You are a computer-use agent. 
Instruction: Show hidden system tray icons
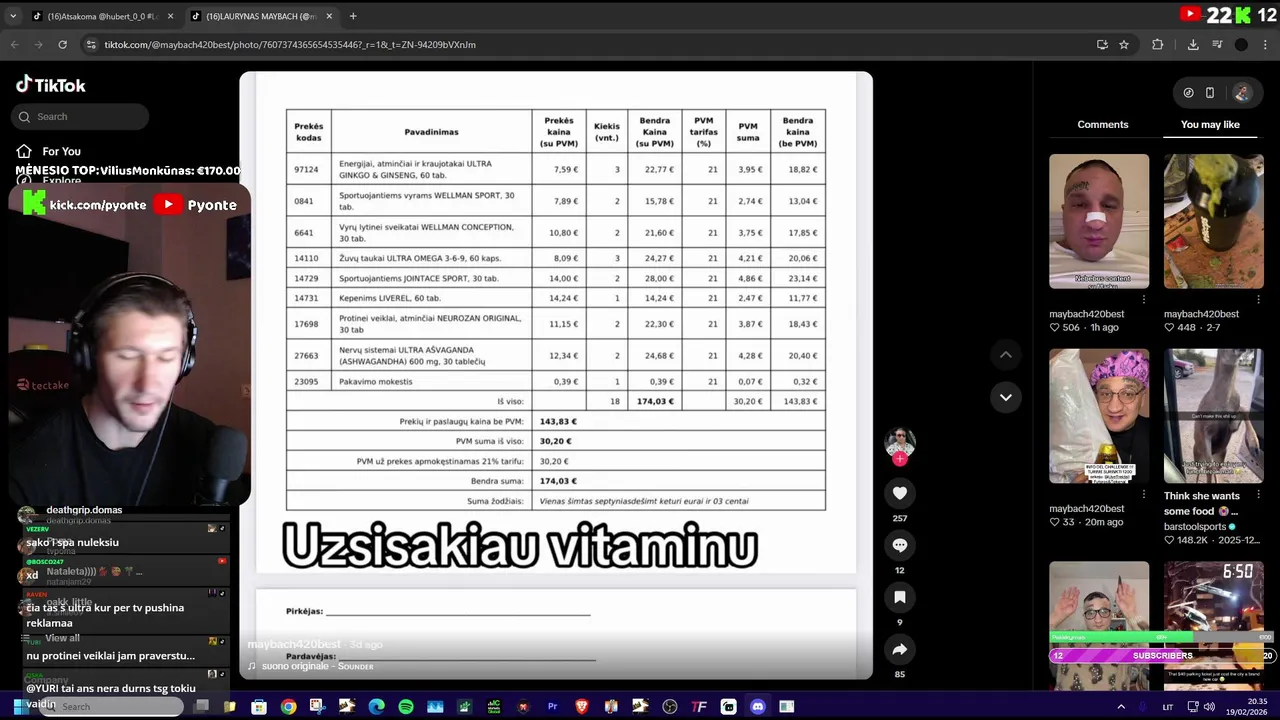click(1120, 707)
